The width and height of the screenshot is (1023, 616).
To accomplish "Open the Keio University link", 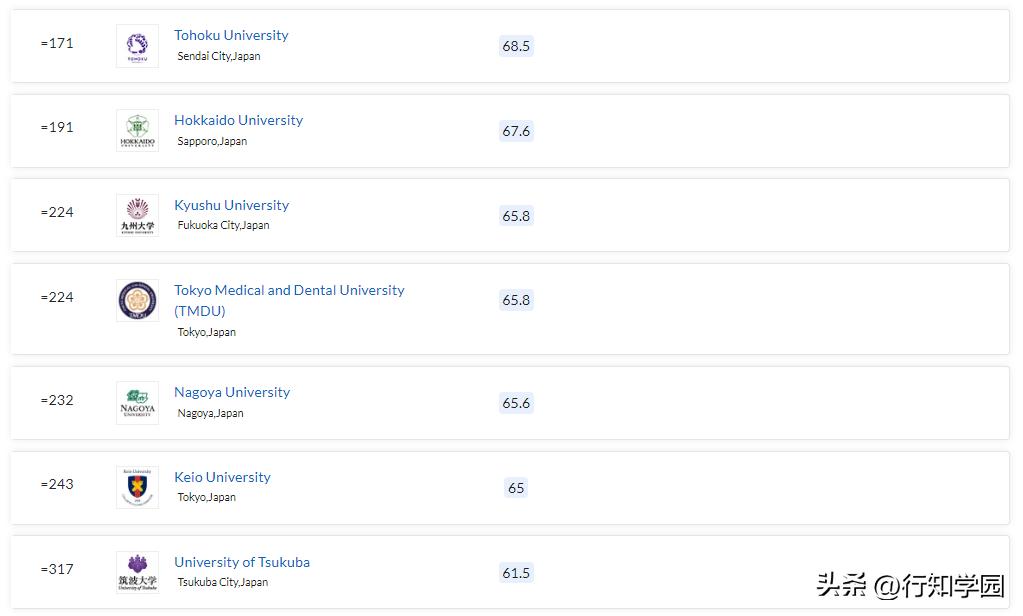I will point(222,477).
